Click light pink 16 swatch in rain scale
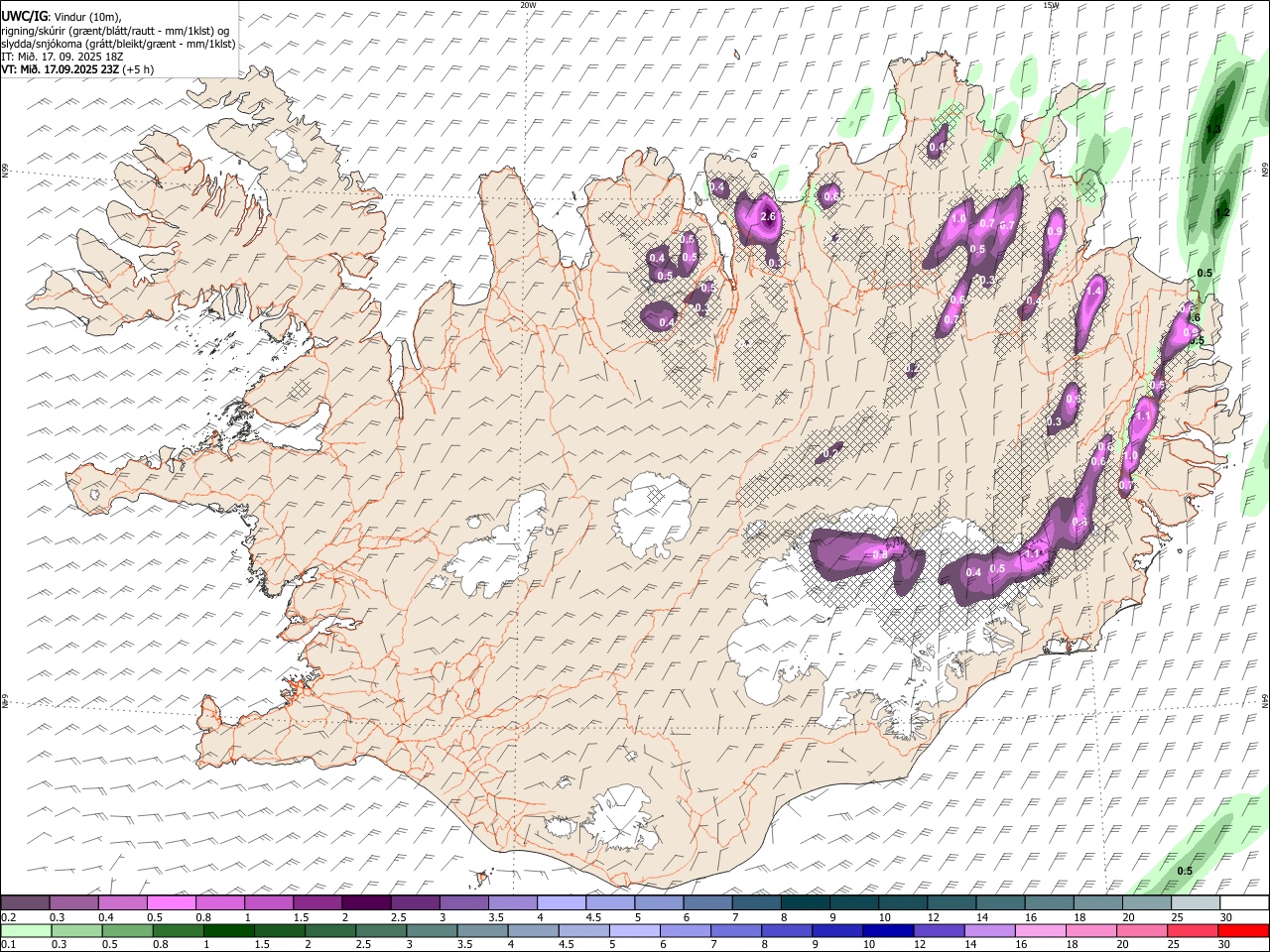This screenshot has height=952, width=1270. point(1040,930)
